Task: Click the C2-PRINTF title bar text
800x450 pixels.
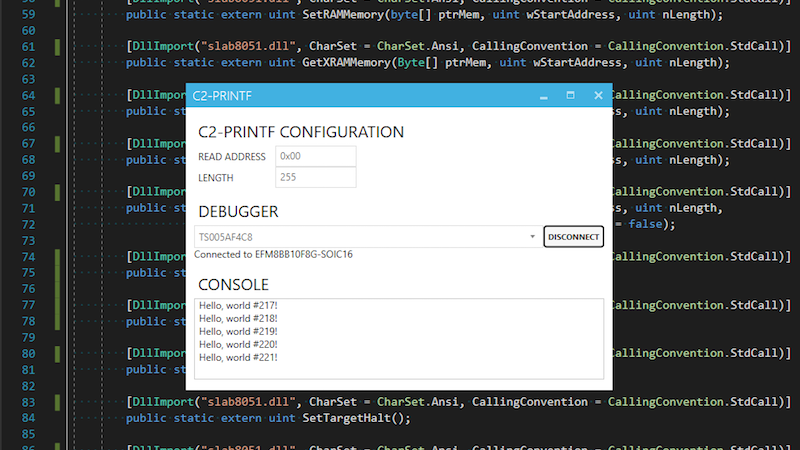Action: [x=221, y=96]
